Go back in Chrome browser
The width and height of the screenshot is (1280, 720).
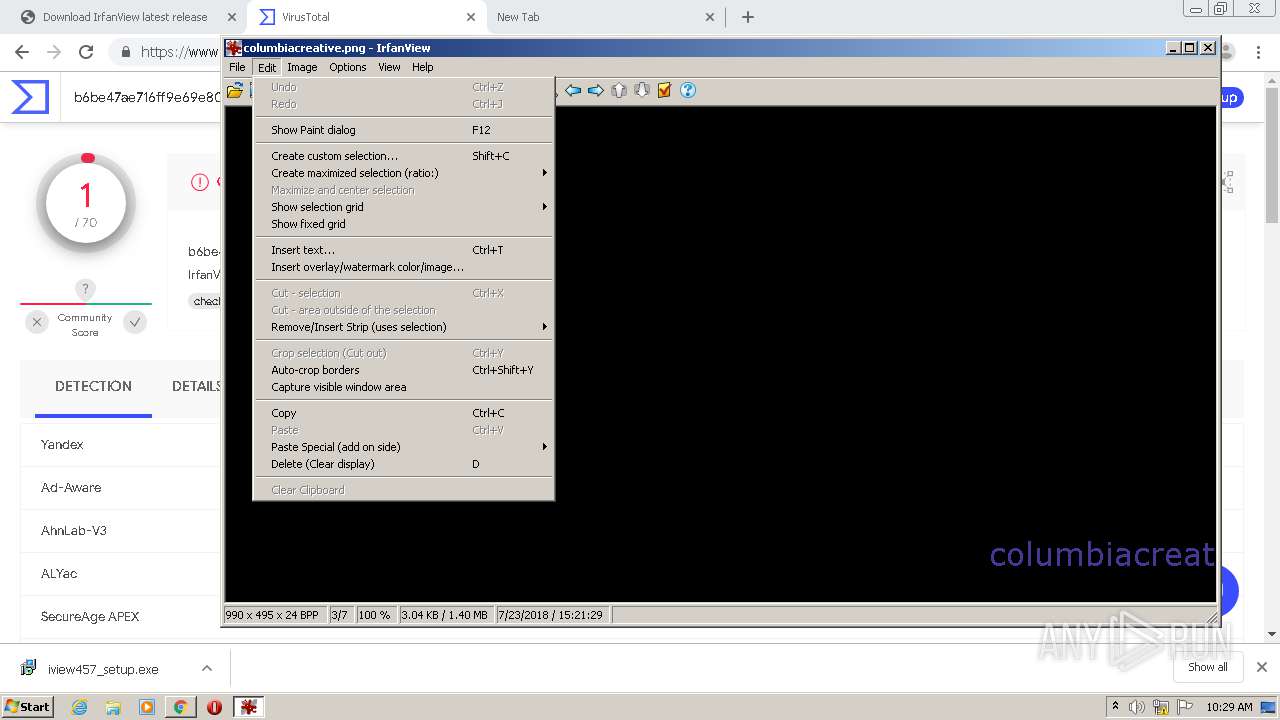tap(21, 52)
